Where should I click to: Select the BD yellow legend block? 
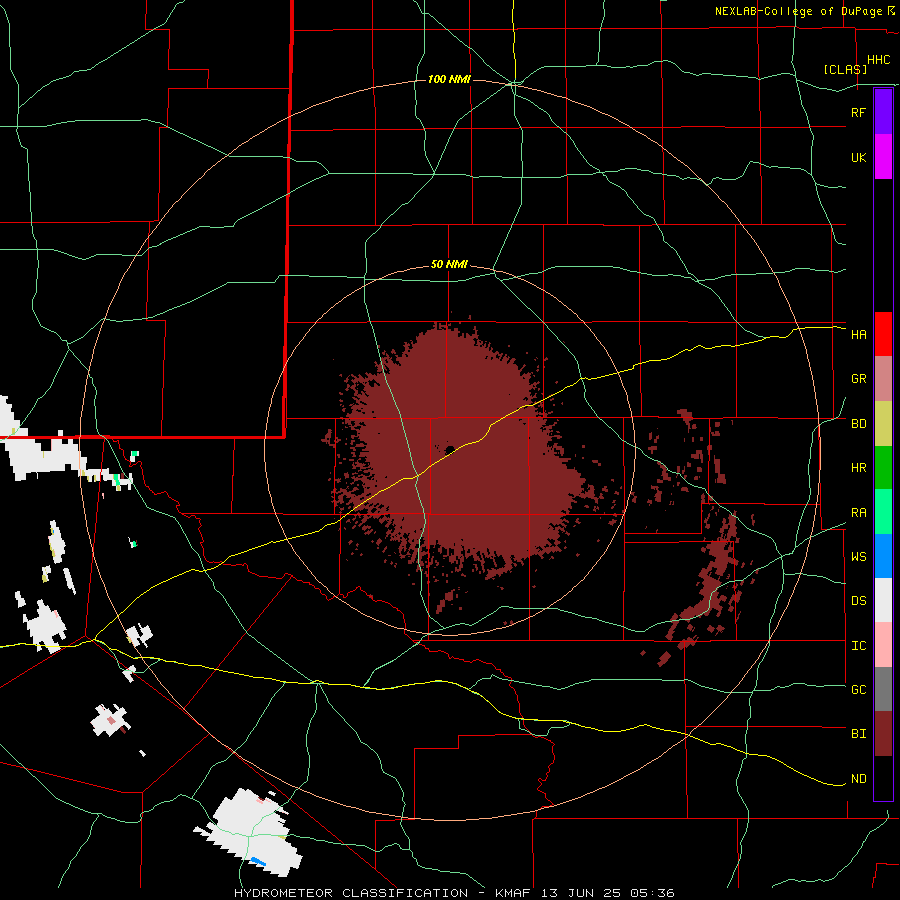click(883, 423)
